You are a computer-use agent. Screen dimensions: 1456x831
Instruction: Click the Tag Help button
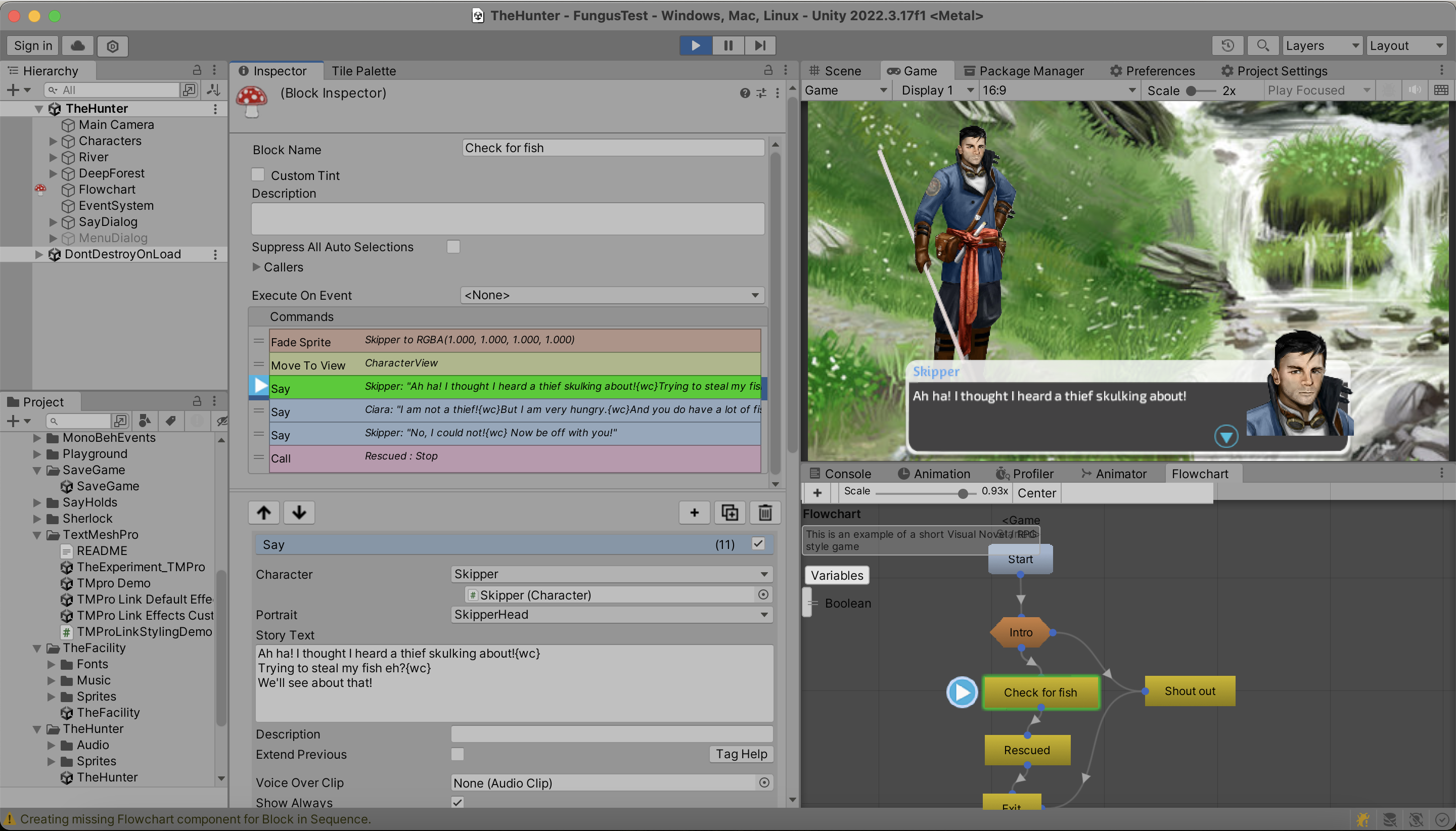tap(741, 754)
